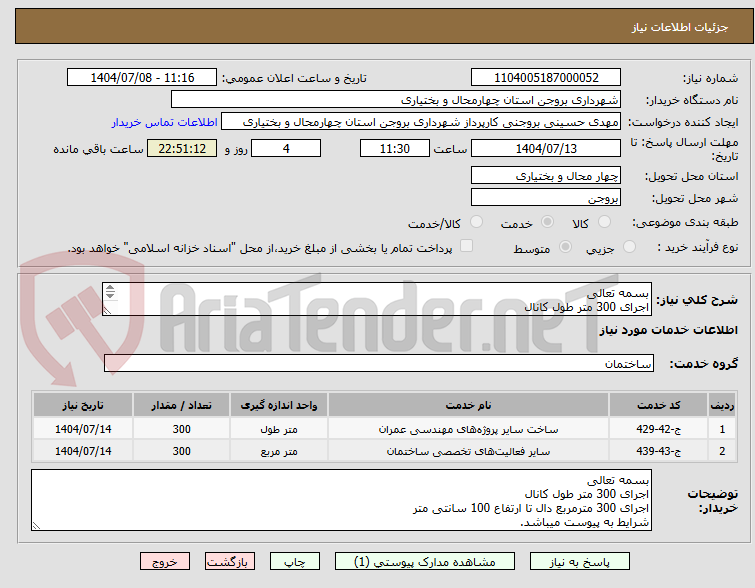
Task: Click the تاریخ نیاز column header
Action: point(83,405)
